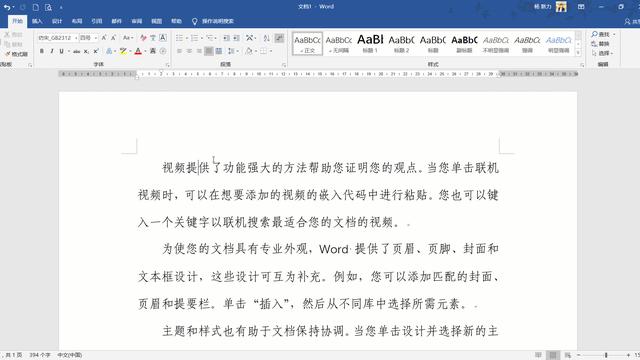Screen dimensions: 640x360
Task: Decrease font size with Shrink Font
Action: 113,38
